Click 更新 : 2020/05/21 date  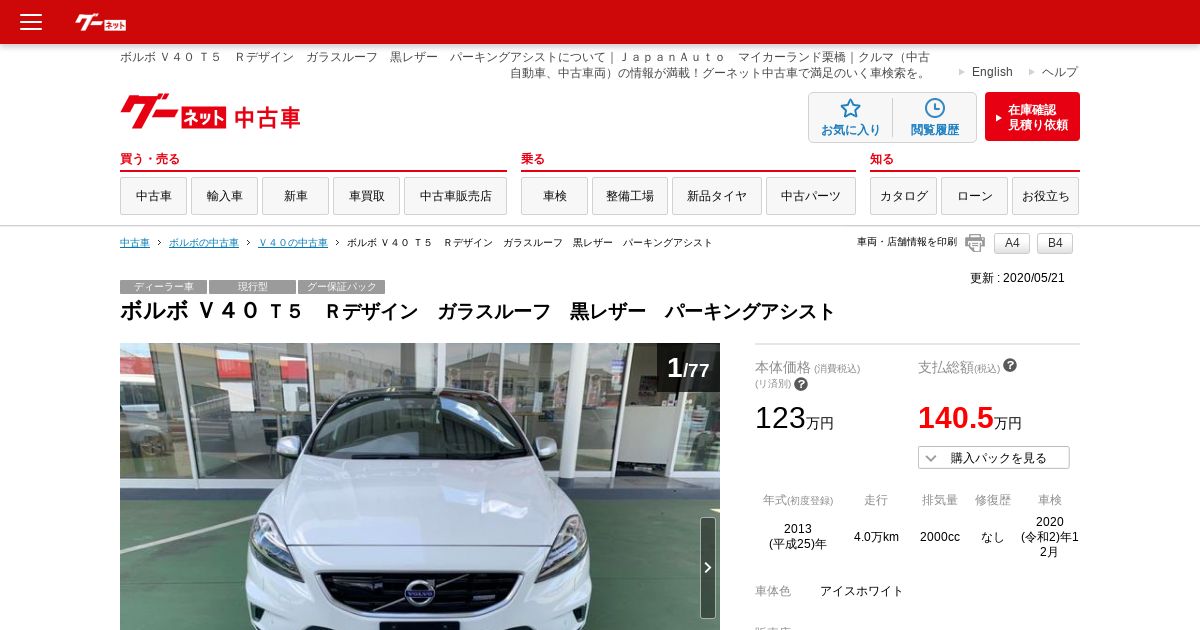click(x=1017, y=278)
